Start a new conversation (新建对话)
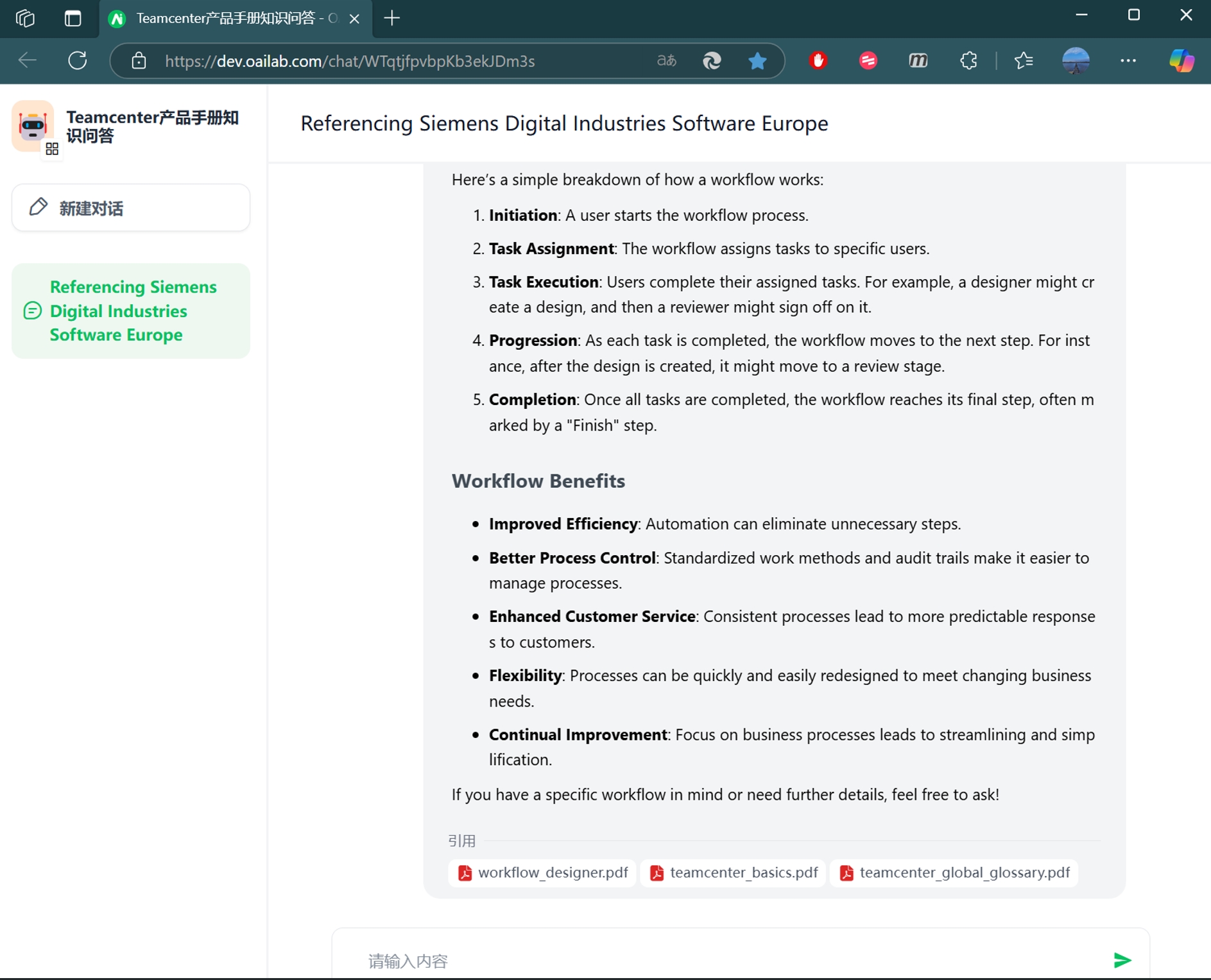The image size is (1211, 980). pos(131,208)
